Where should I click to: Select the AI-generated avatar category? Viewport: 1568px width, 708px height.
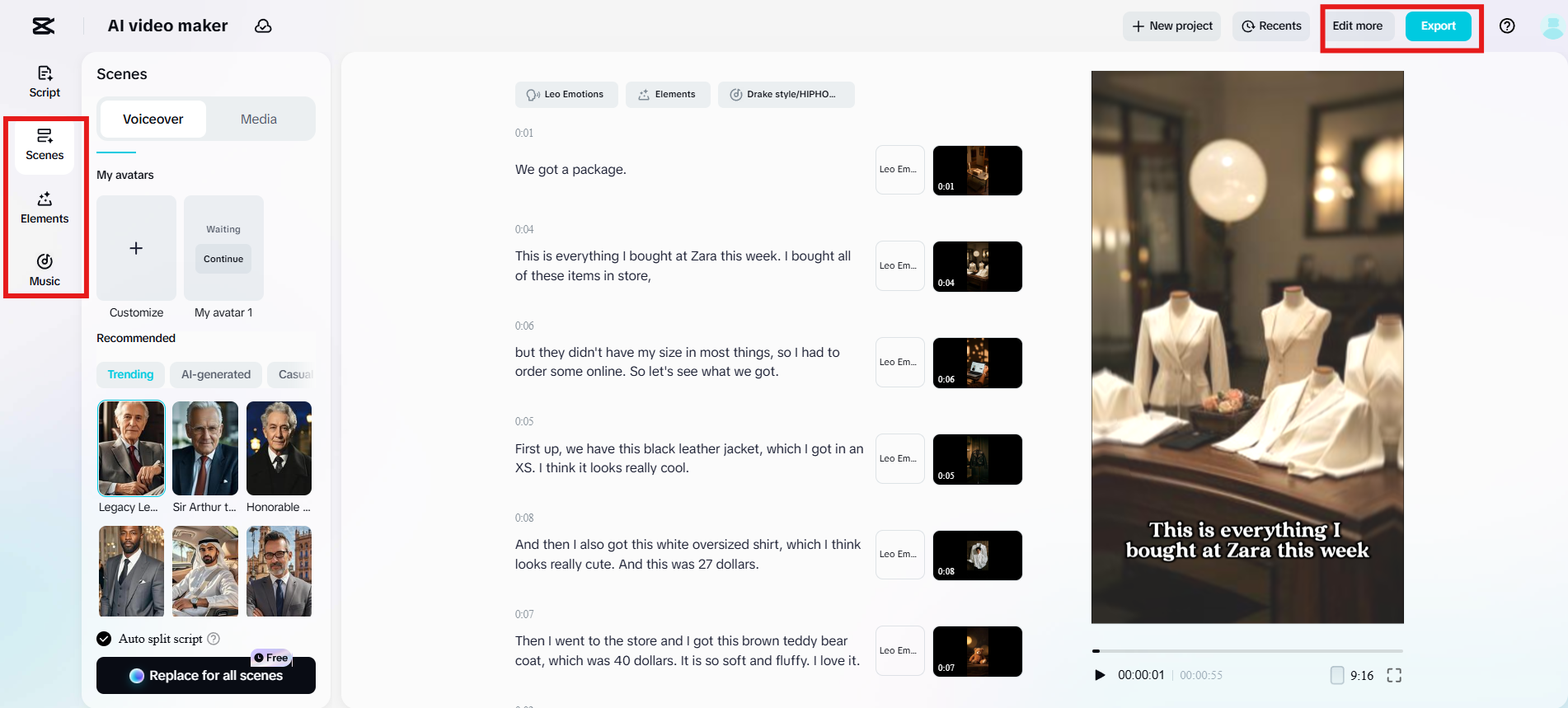coord(216,375)
